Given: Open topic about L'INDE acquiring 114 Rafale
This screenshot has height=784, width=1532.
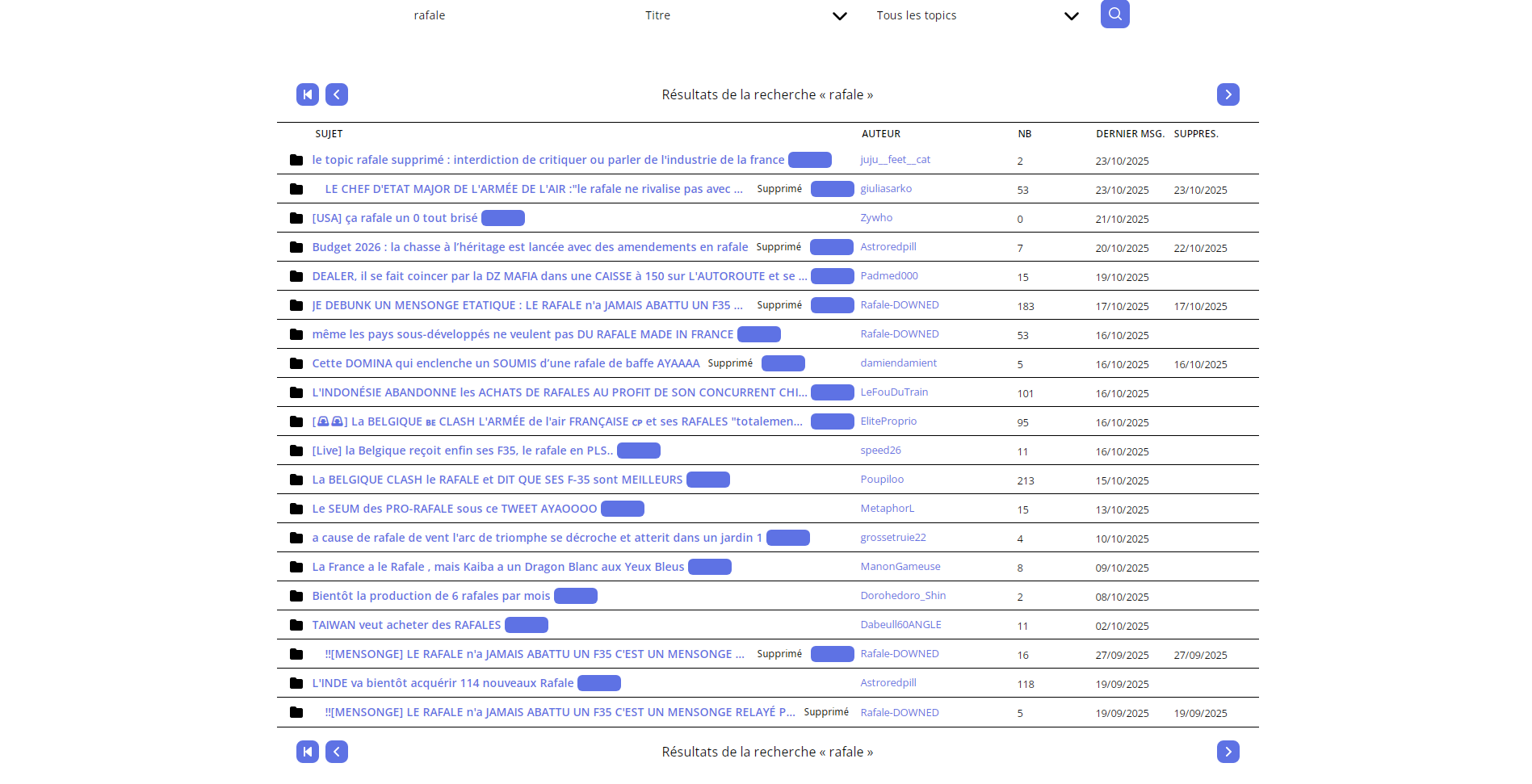Looking at the screenshot, I should click(x=443, y=683).
